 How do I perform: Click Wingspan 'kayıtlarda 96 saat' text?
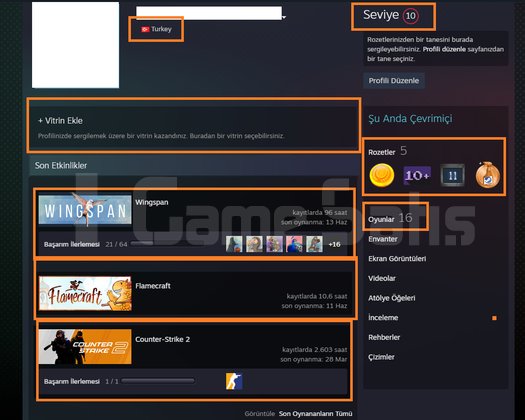pyautogui.click(x=320, y=213)
